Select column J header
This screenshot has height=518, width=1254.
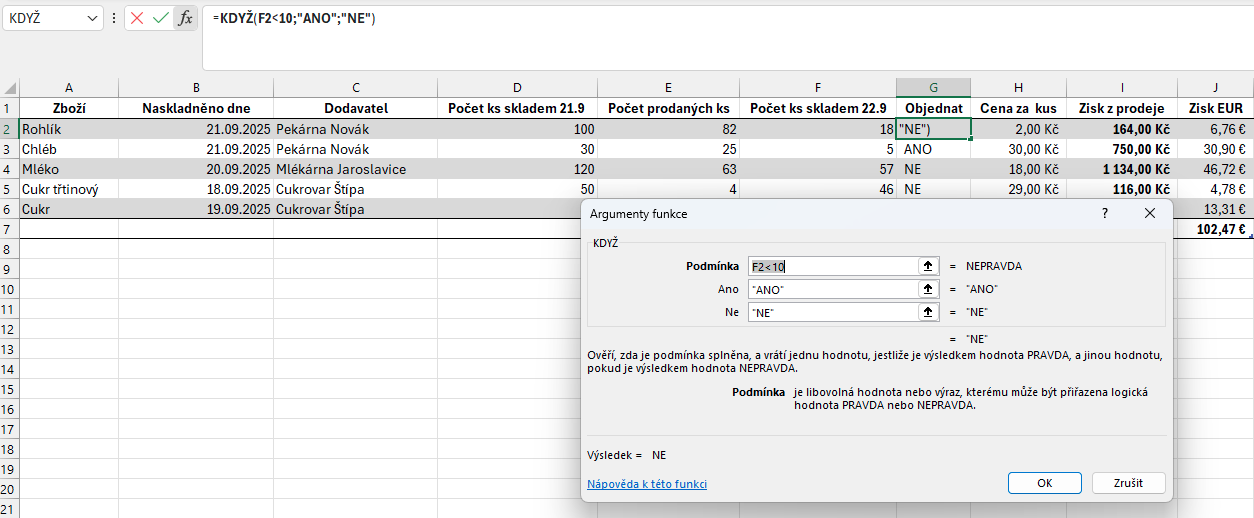pos(1215,88)
